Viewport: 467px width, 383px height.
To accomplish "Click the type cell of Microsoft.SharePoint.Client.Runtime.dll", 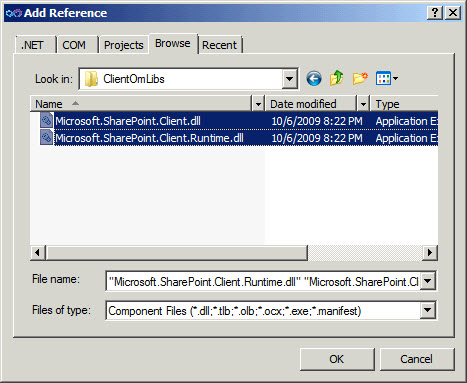I will (407, 138).
